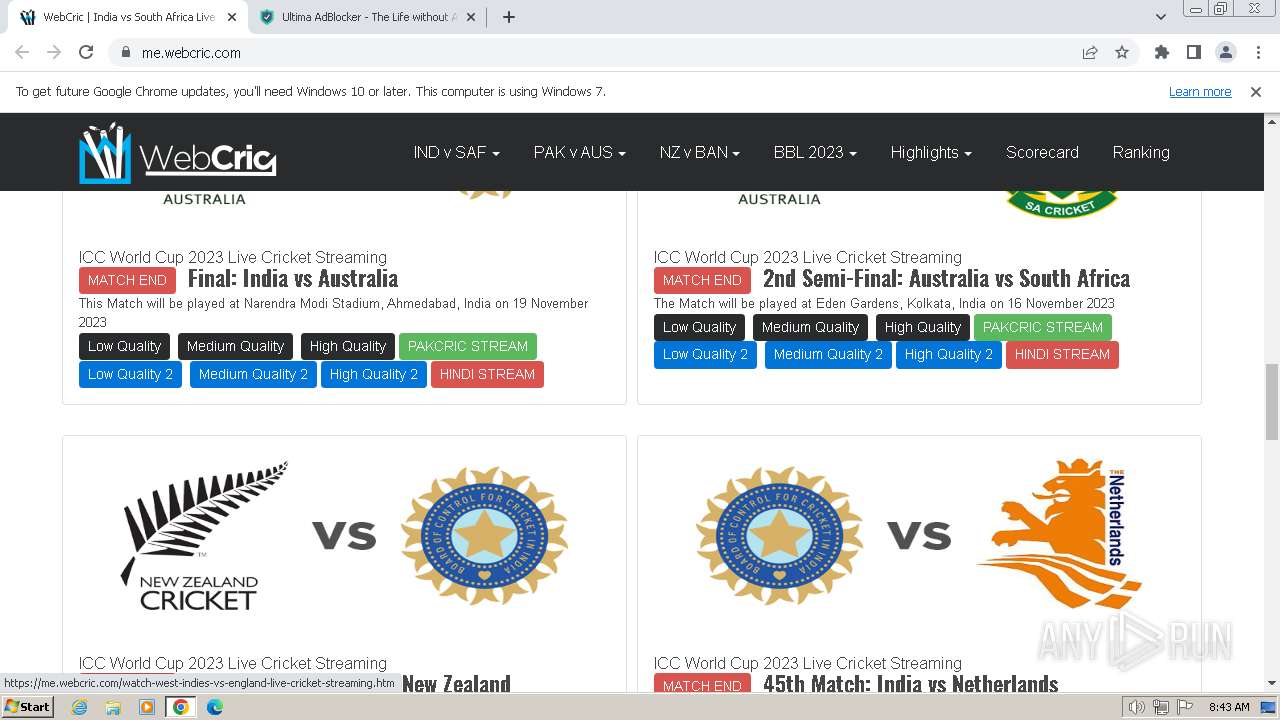Image resolution: width=1280 pixels, height=720 pixels.
Task: Click MATCH END badge for the Final
Action: click(x=127, y=280)
